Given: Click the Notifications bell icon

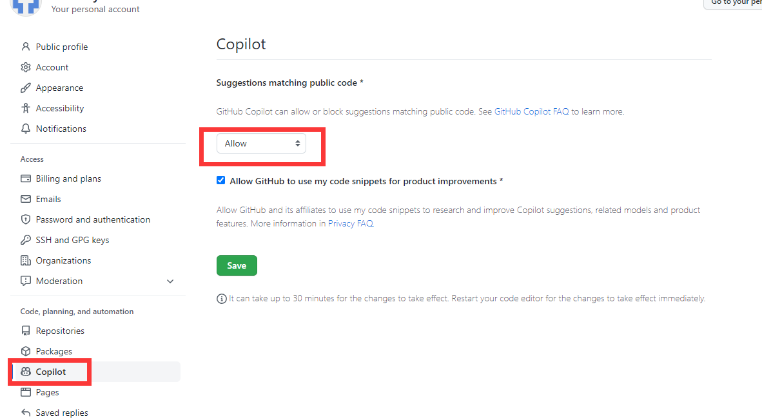Looking at the screenshot, I should point(26,128).
